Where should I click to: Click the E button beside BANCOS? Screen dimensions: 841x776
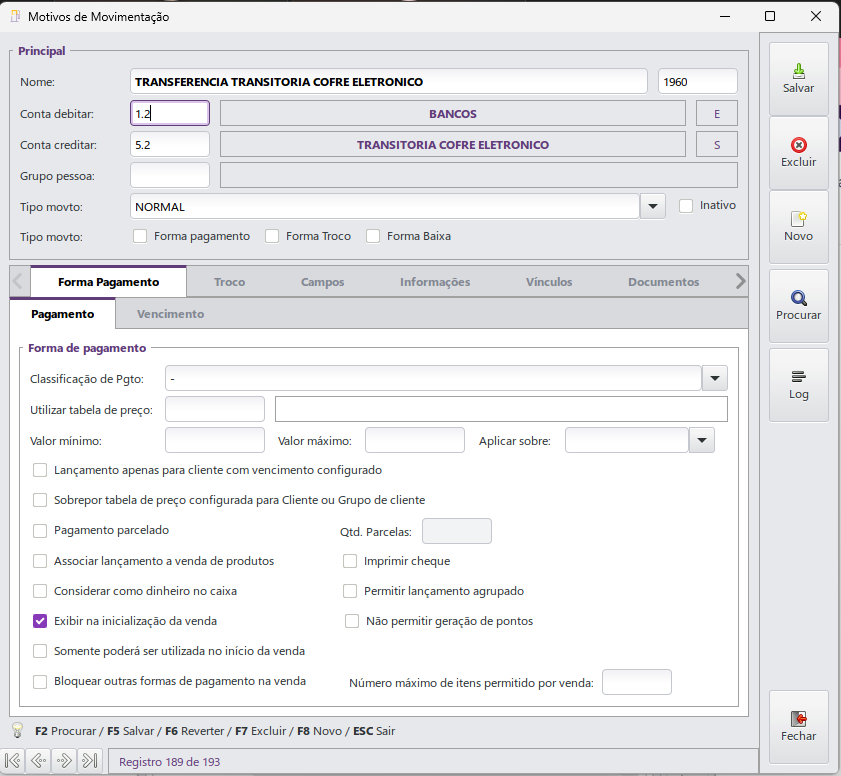(x=717, y=114)
